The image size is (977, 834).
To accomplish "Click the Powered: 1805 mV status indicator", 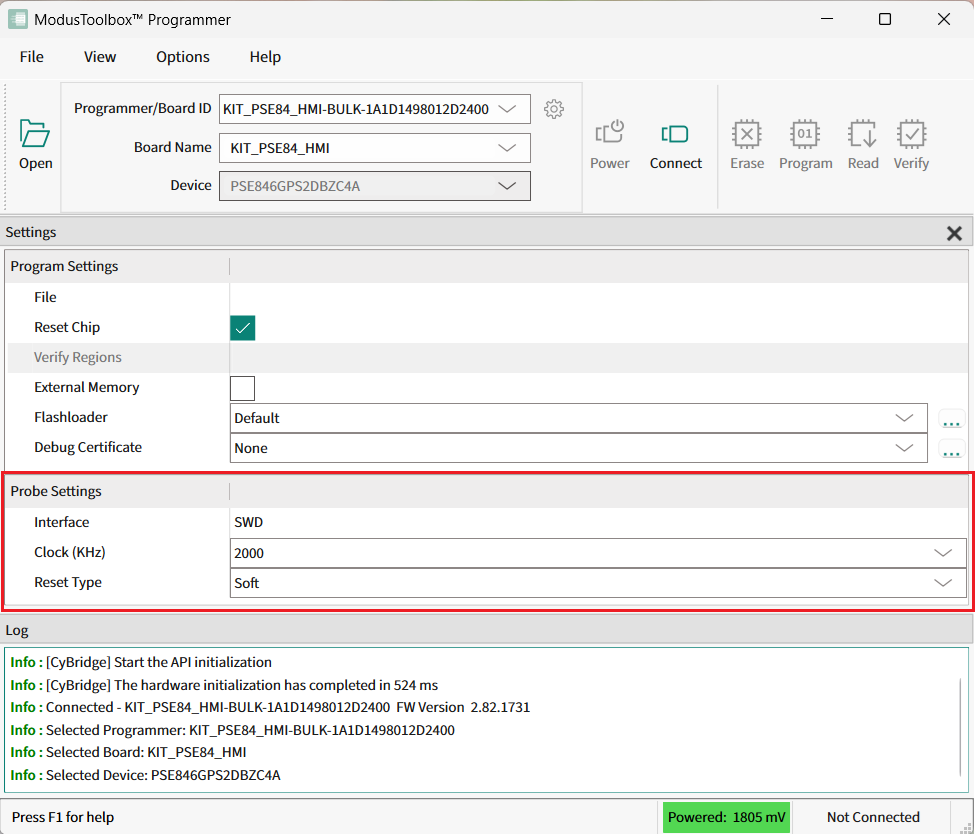I will click(x=726, y=817).
